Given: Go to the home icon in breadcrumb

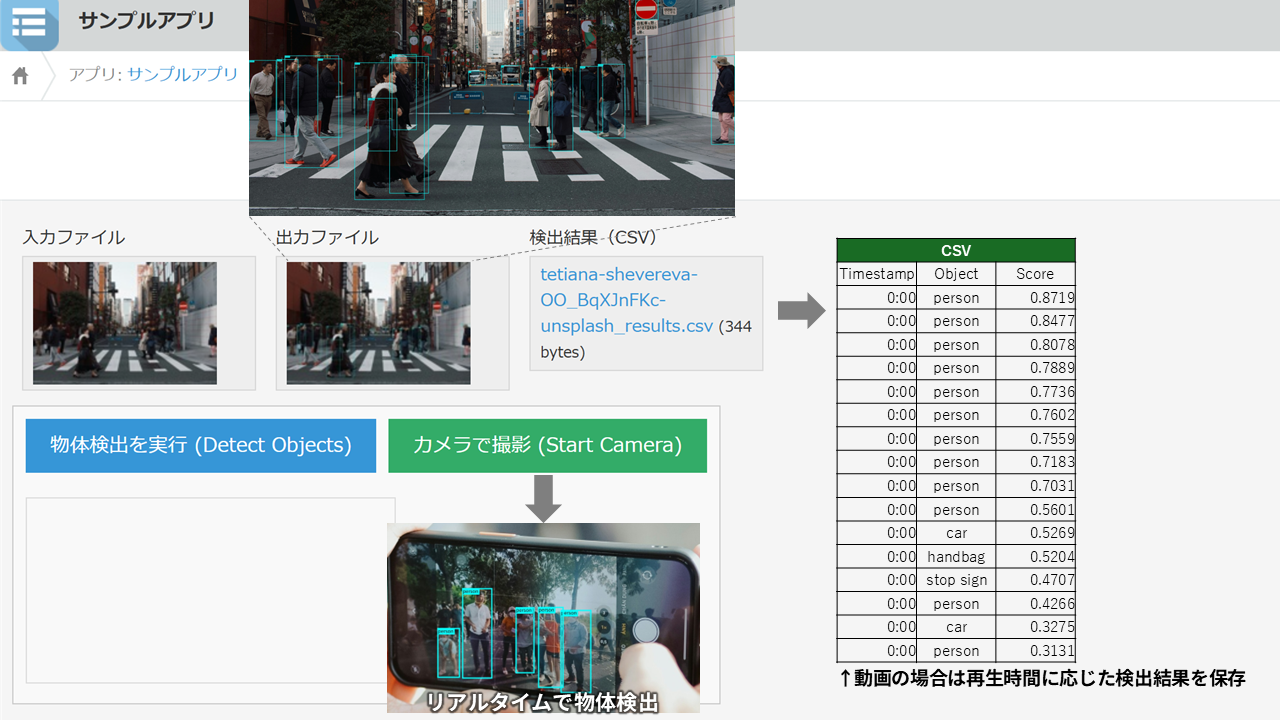Looking at the screenshot, I should tap(20, 76).
